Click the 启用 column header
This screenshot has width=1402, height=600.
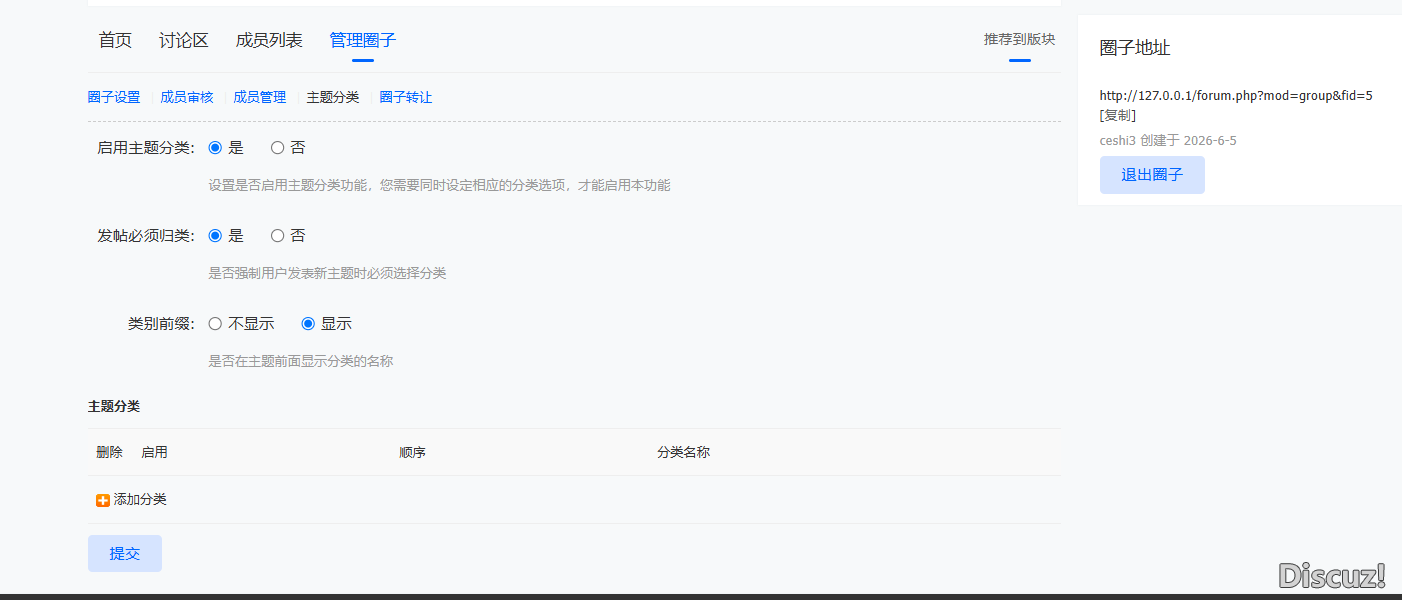pos(154,452)
